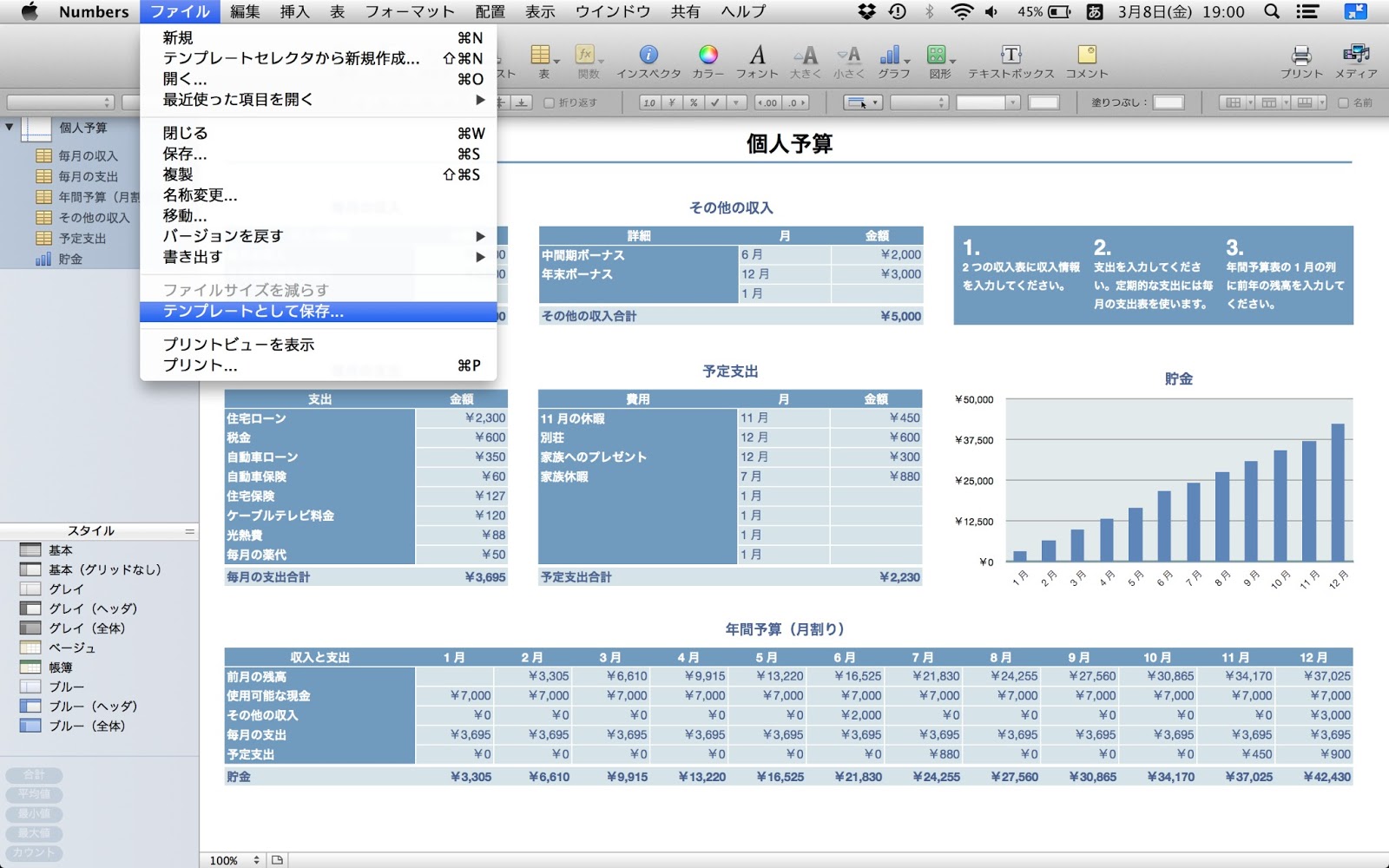Open the 塗りつぶし fill color well
This screenshot has height=868, width=1389.
click(x=1168, y=102)
